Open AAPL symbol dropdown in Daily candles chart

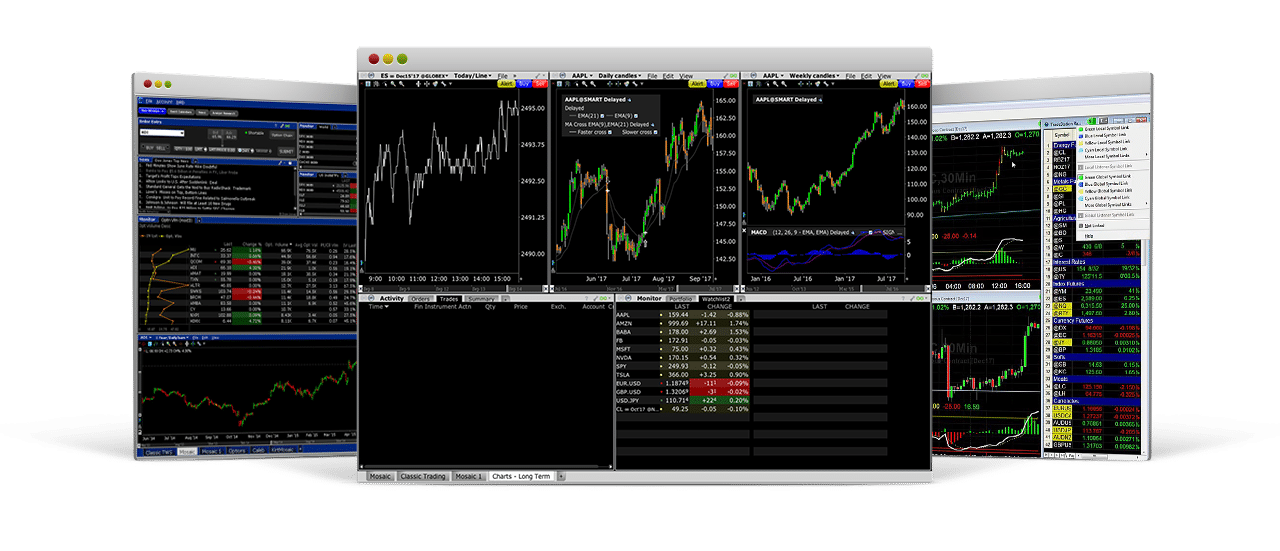pyautogui.click(x=580, y=75)
